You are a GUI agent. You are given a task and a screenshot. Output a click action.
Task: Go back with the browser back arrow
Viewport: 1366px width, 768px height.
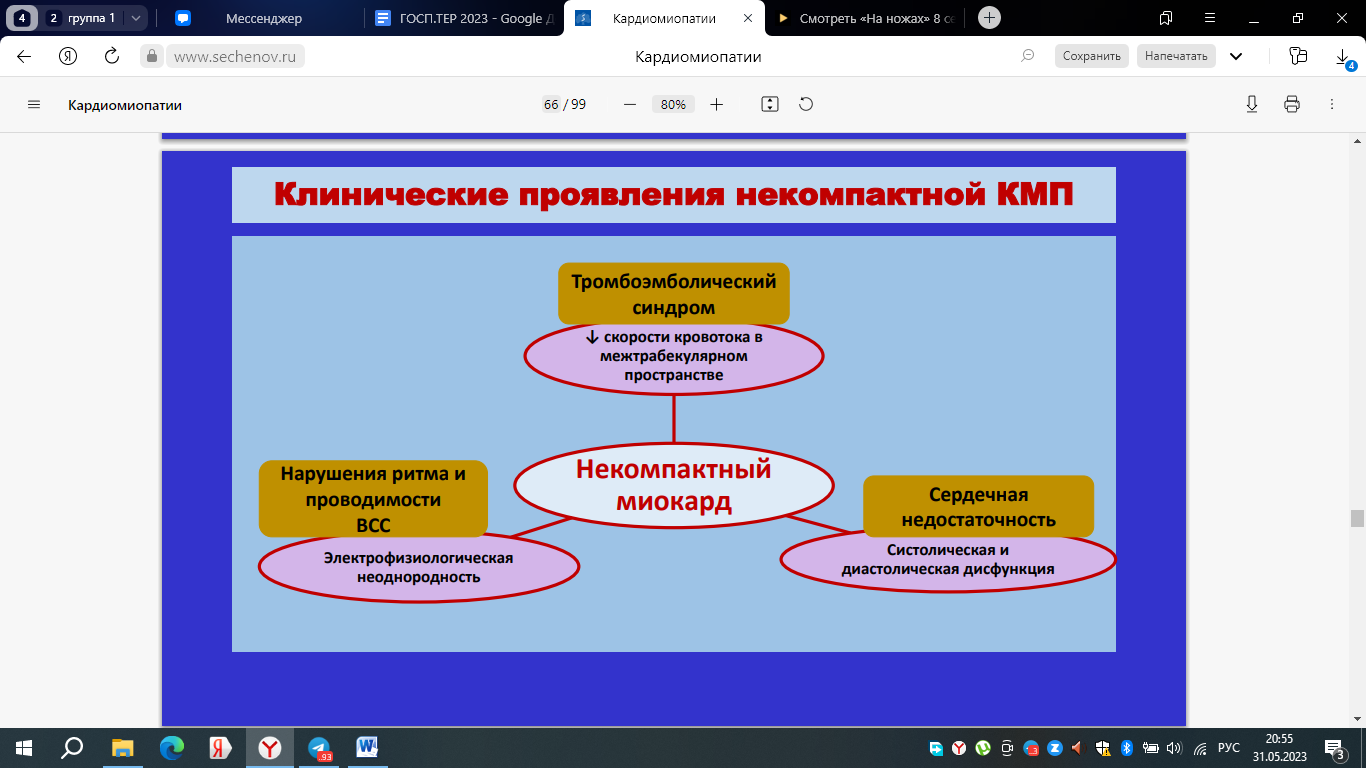coord(24,57)
